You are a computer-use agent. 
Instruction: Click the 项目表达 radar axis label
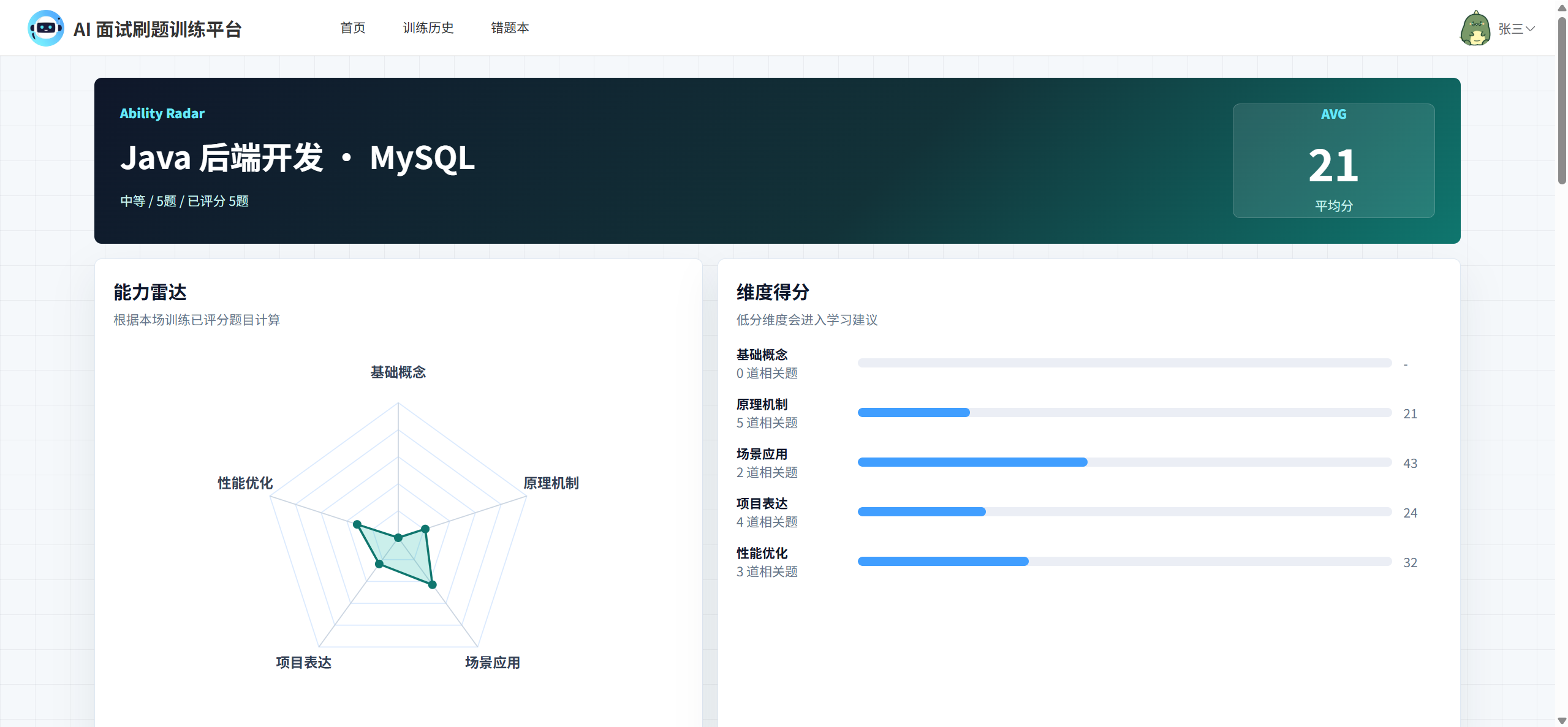pyautogui.click(x=303, y=663)
